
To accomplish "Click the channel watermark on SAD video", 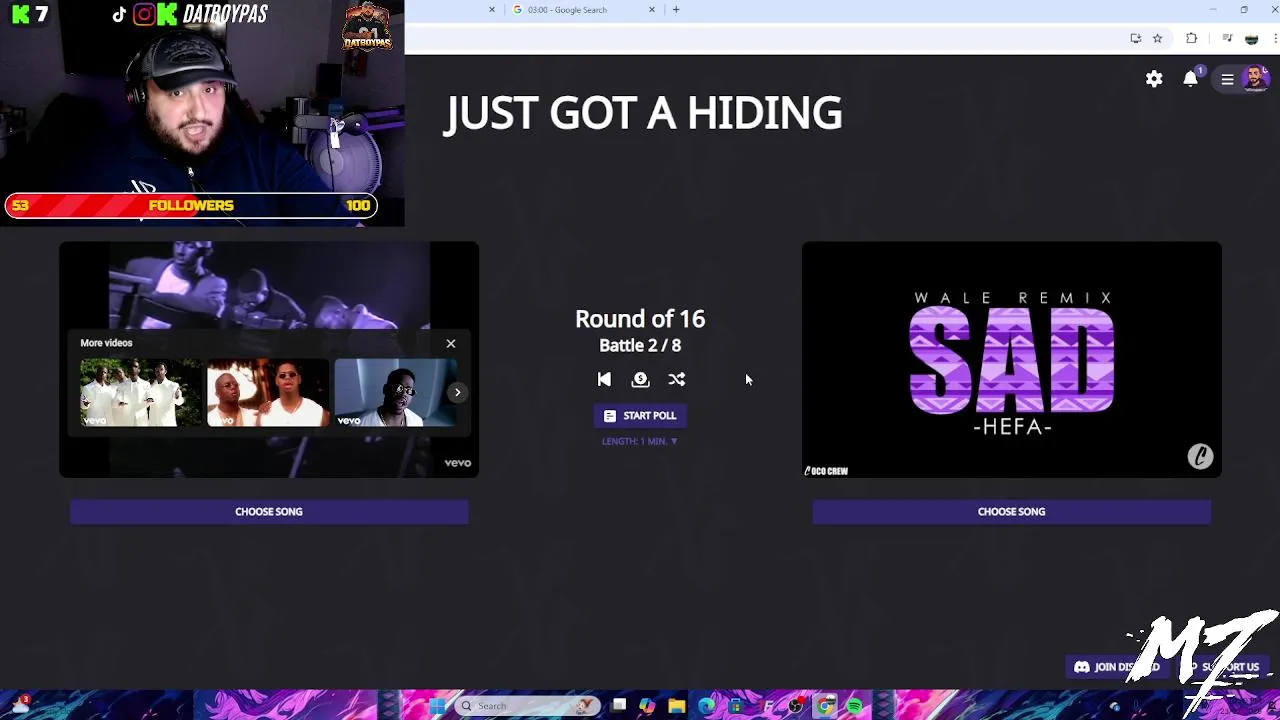I will pos(1200,457).
